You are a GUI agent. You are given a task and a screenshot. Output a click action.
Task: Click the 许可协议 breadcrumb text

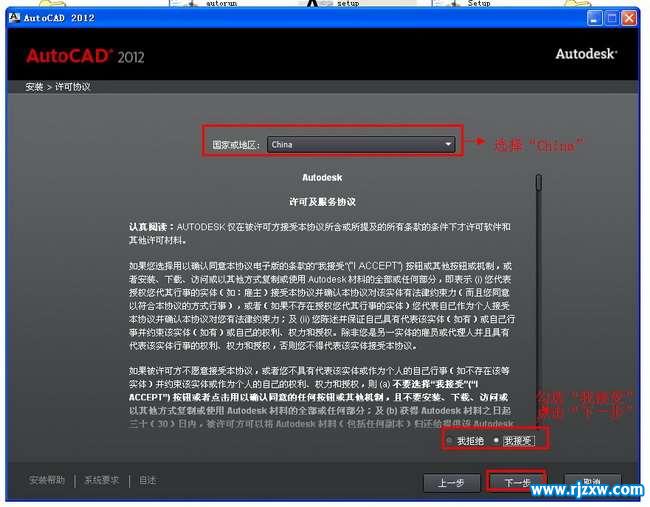[73, 87]
